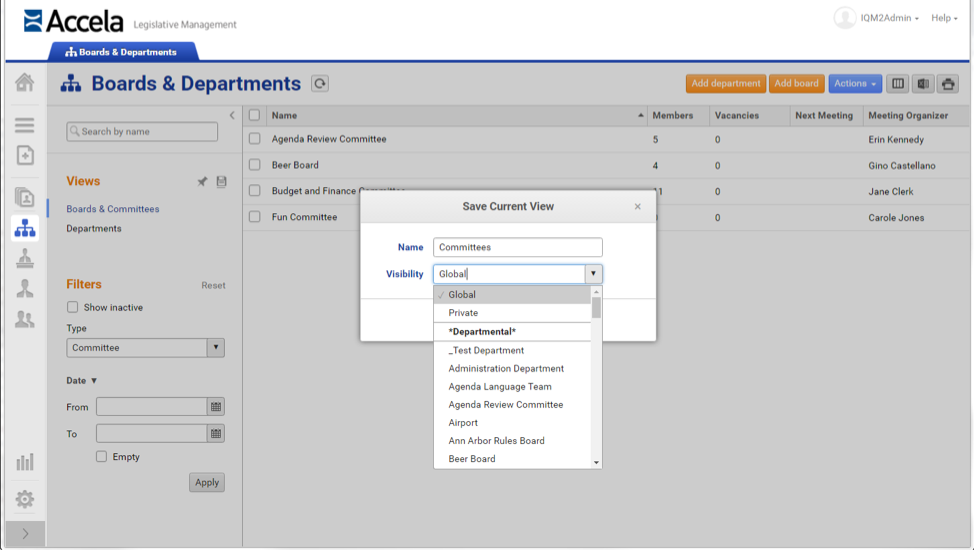
Task: Click the To date field
Action: (152, 433)
